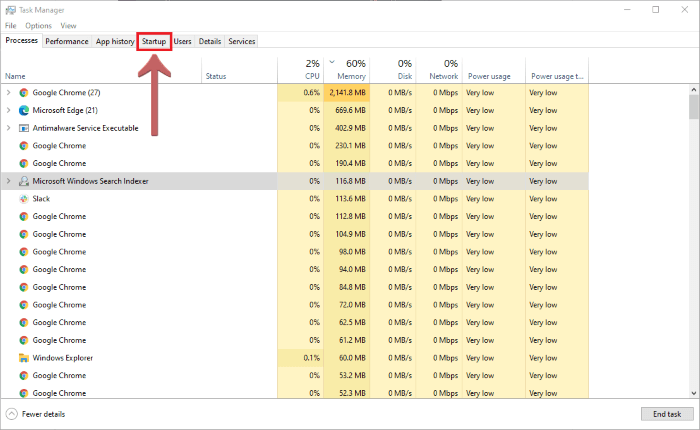Switch to the Performance tab
The height and width of the screenshot is (430, 700).
click(x=67, y=41)
